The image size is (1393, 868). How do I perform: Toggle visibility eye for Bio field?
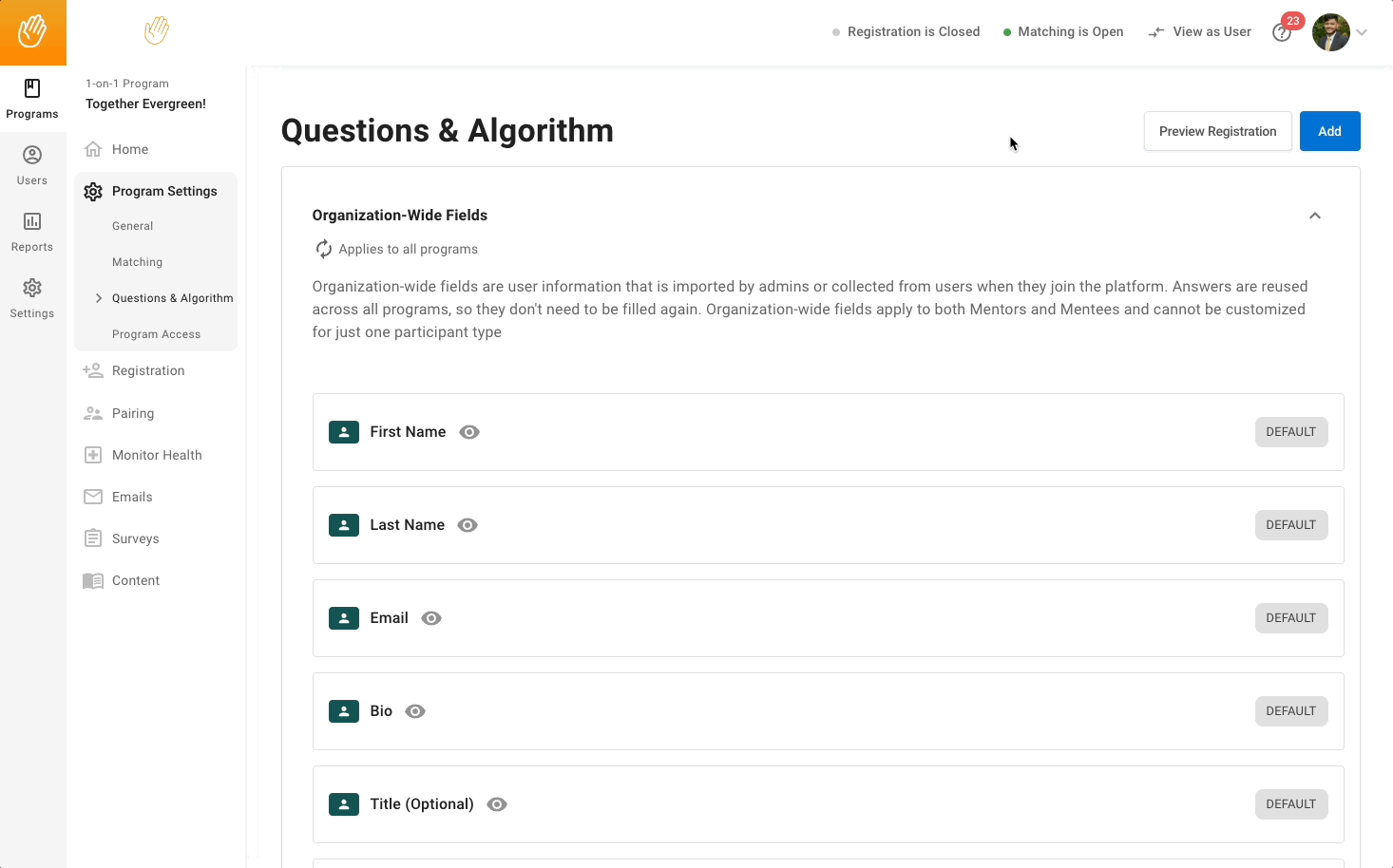tap(415, 711)
